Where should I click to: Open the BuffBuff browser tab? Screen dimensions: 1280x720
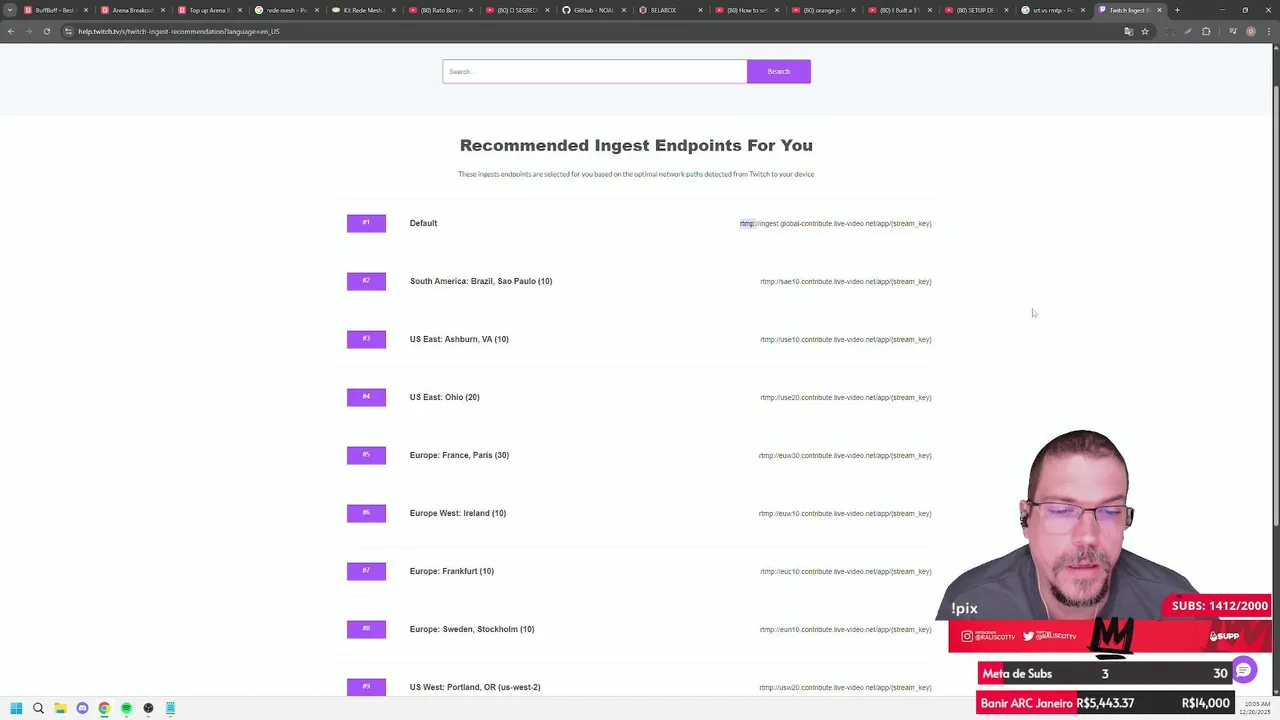[x=52, y=10]
